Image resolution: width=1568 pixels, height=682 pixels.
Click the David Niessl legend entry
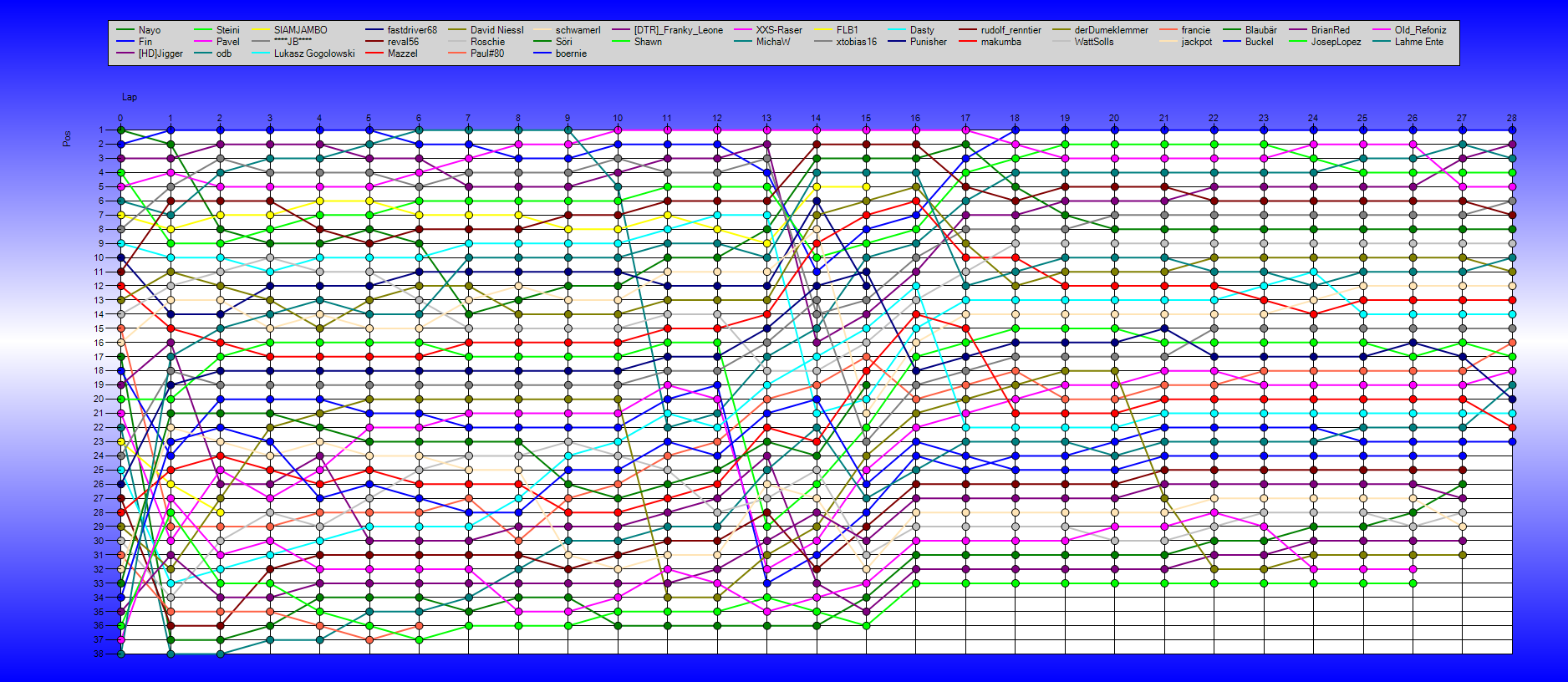[x=496, y=30]
